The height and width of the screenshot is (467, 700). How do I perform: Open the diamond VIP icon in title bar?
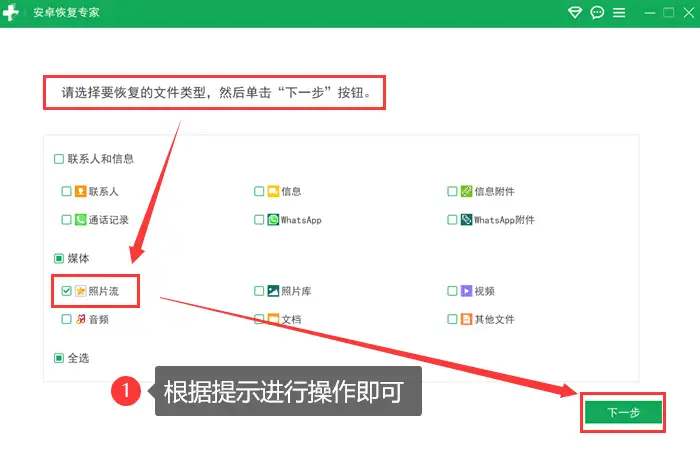point(575,13)
